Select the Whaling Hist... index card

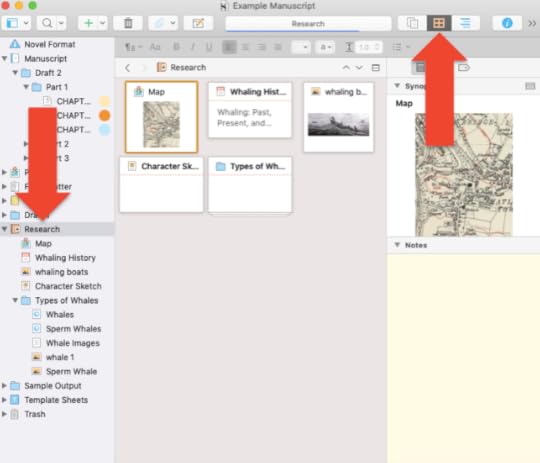[250, 110]
